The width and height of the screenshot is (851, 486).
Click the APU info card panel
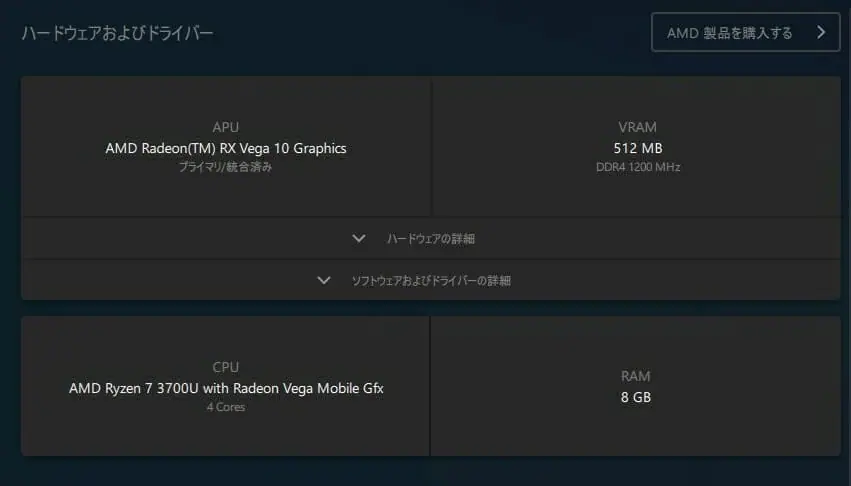[x=226, y=147]
